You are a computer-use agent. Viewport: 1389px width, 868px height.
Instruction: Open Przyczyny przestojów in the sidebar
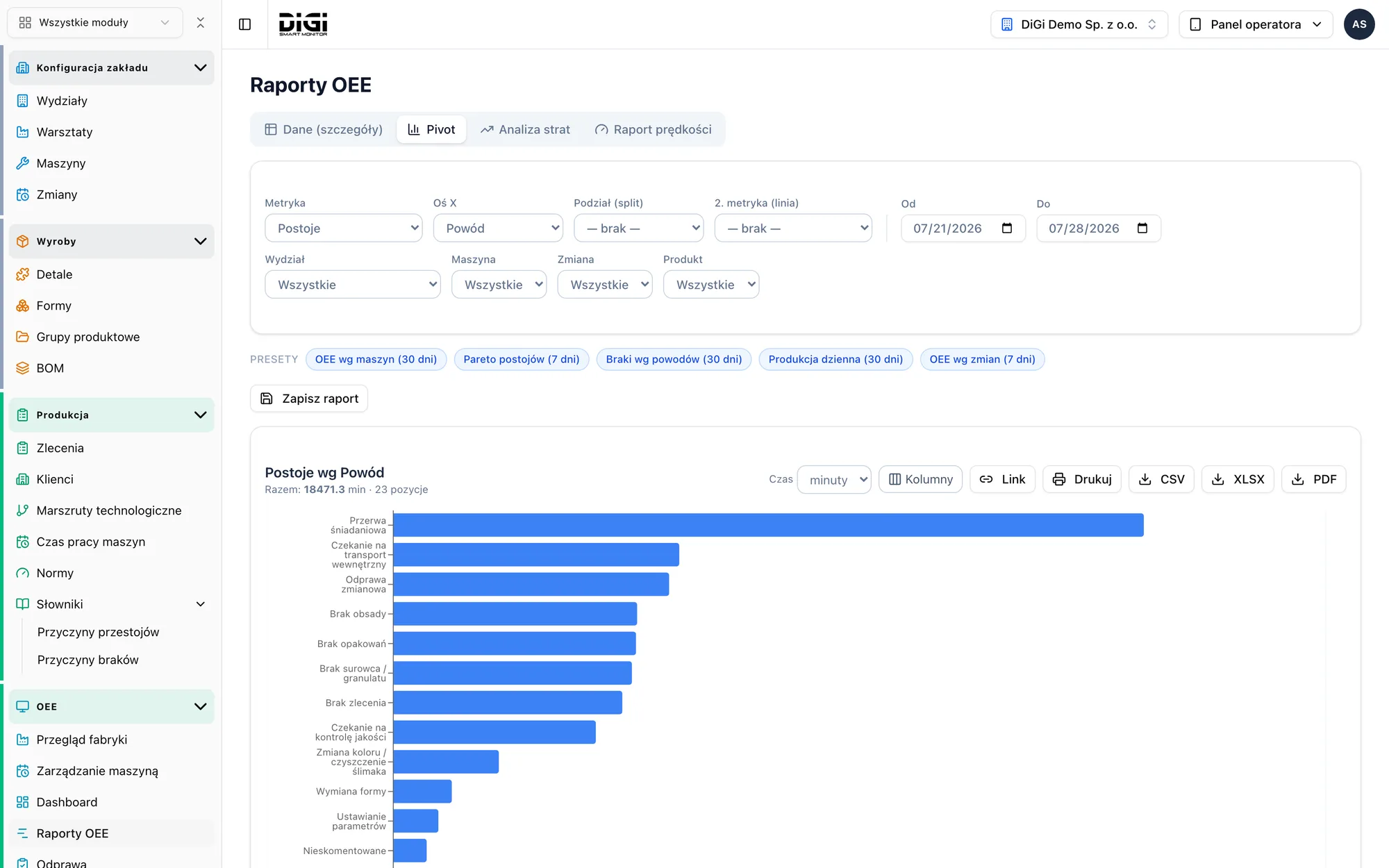[x=98, y=632]
